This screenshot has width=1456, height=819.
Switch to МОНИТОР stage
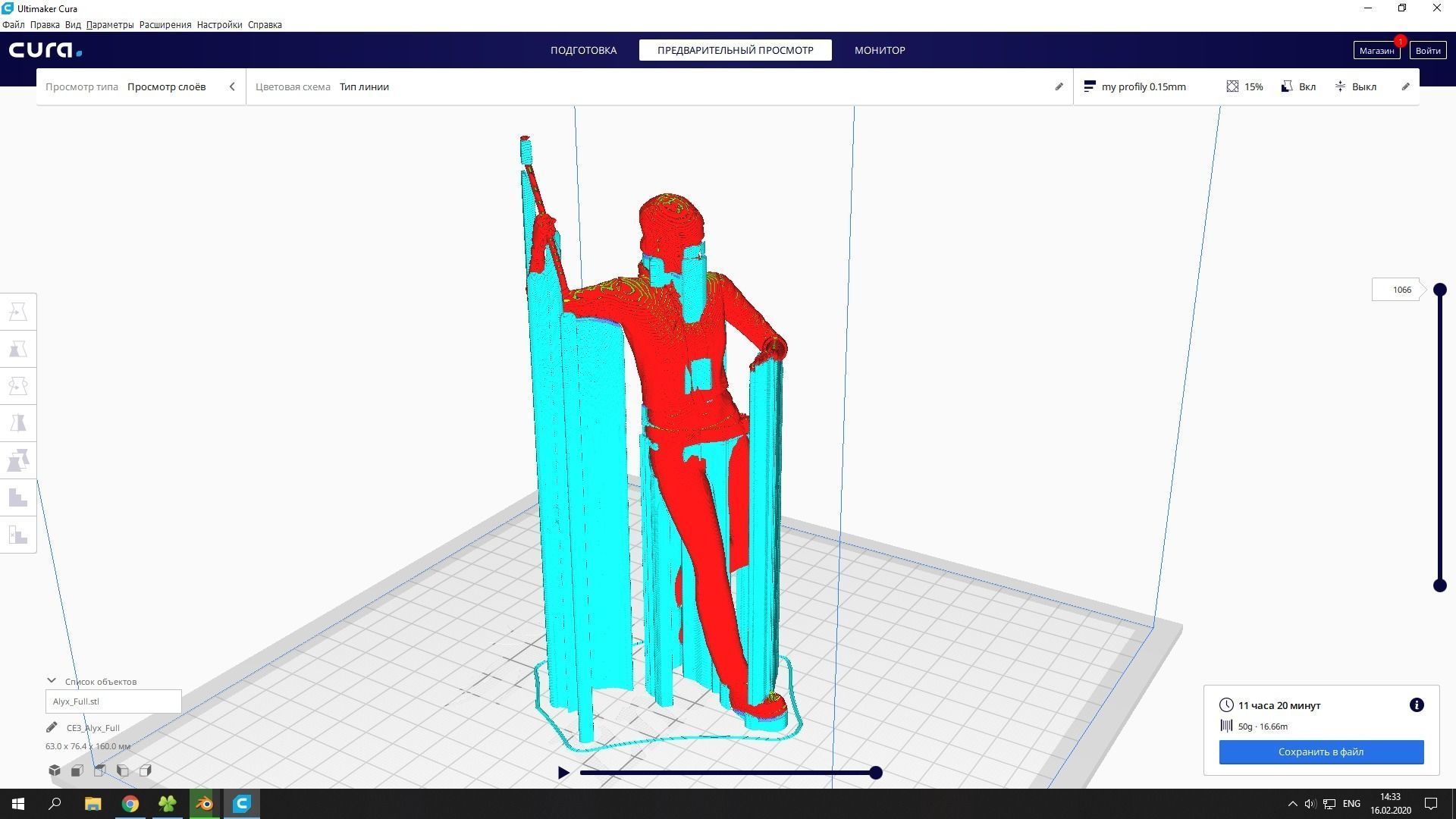[x=880, y=50]
